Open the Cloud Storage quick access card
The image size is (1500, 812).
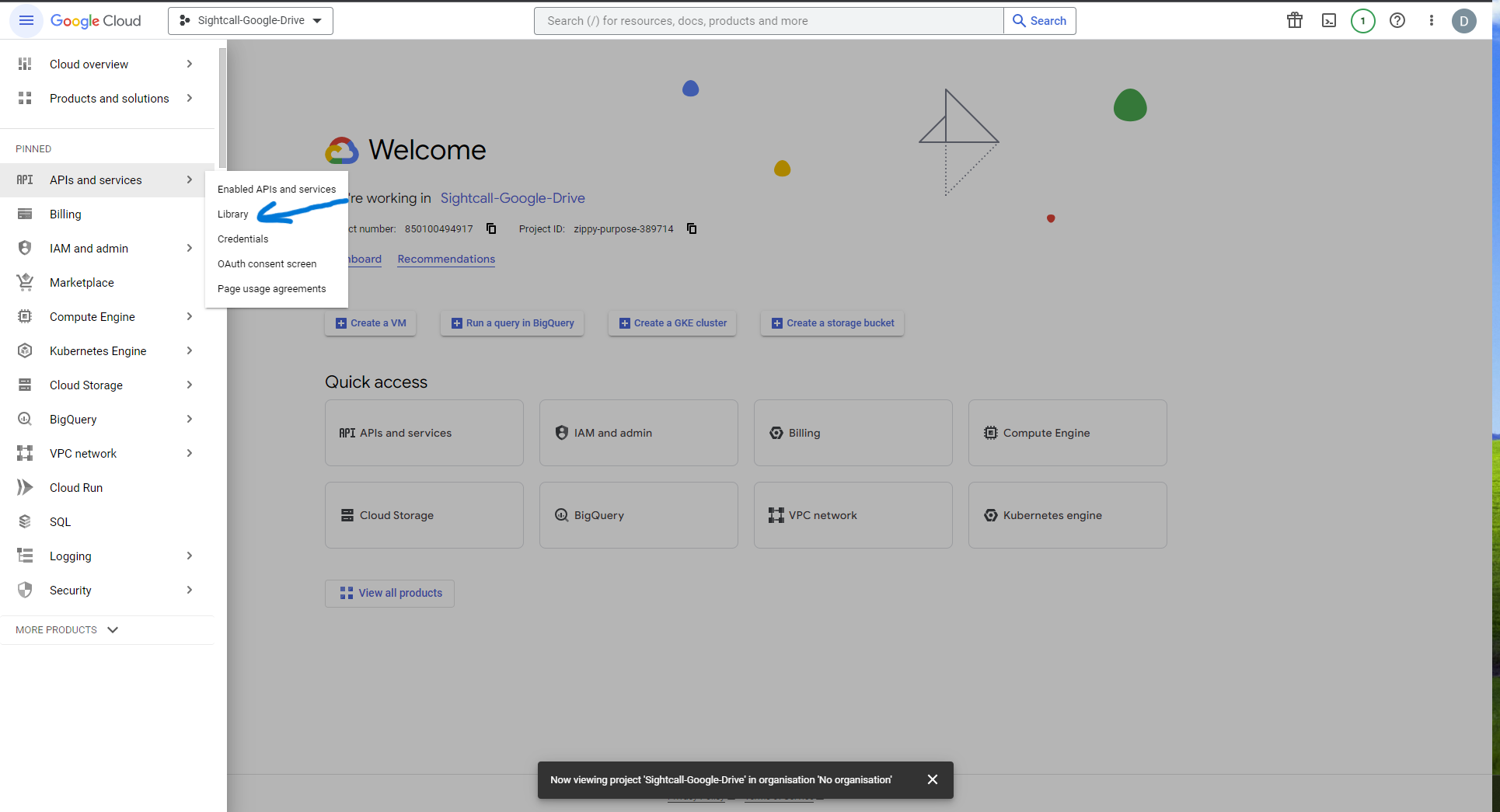[424, 515]
